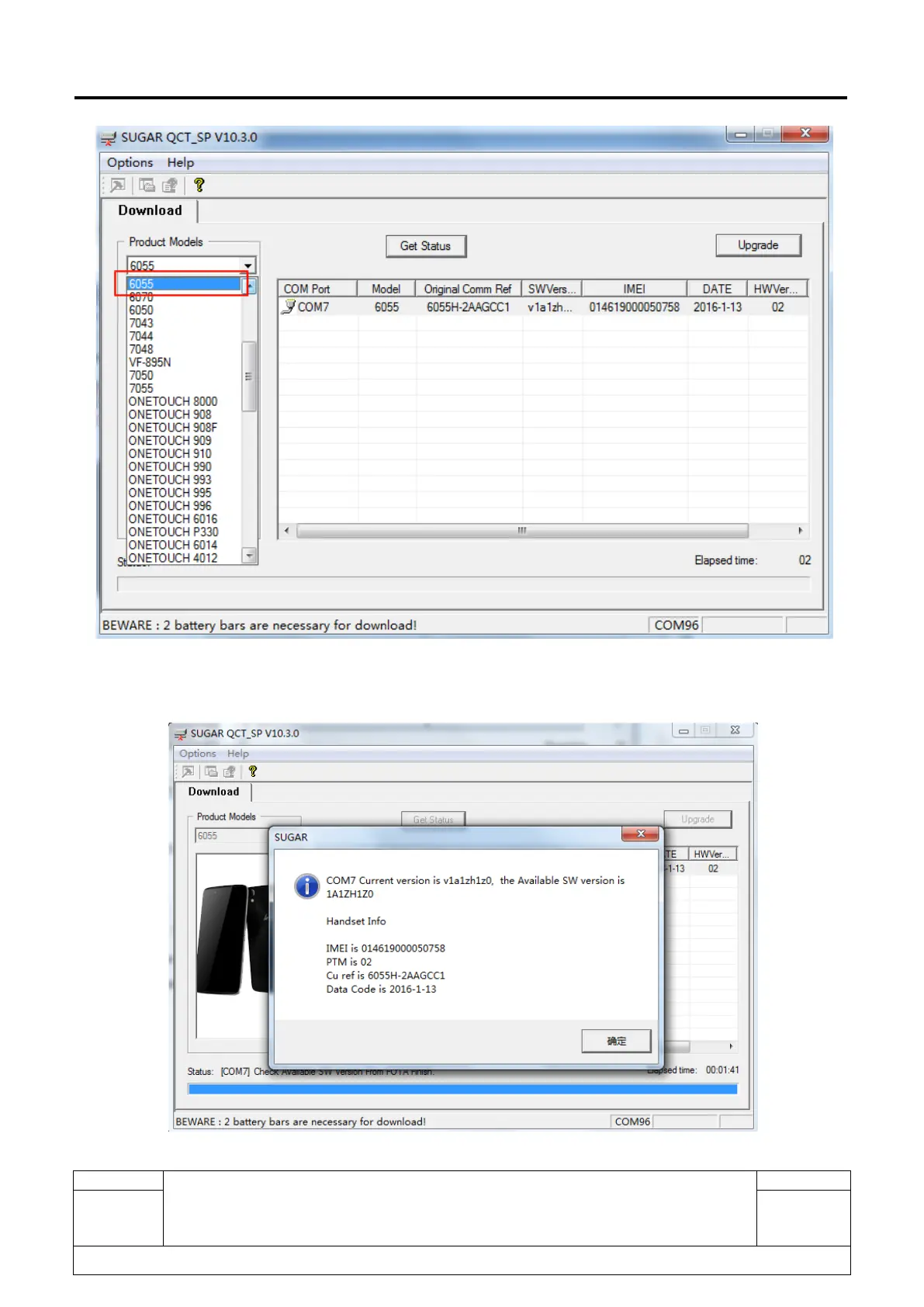Confirm the SUGAR dialog with 确定 button
Viewport: 924px width, 1307px height.
click(x=616, y=1042)
